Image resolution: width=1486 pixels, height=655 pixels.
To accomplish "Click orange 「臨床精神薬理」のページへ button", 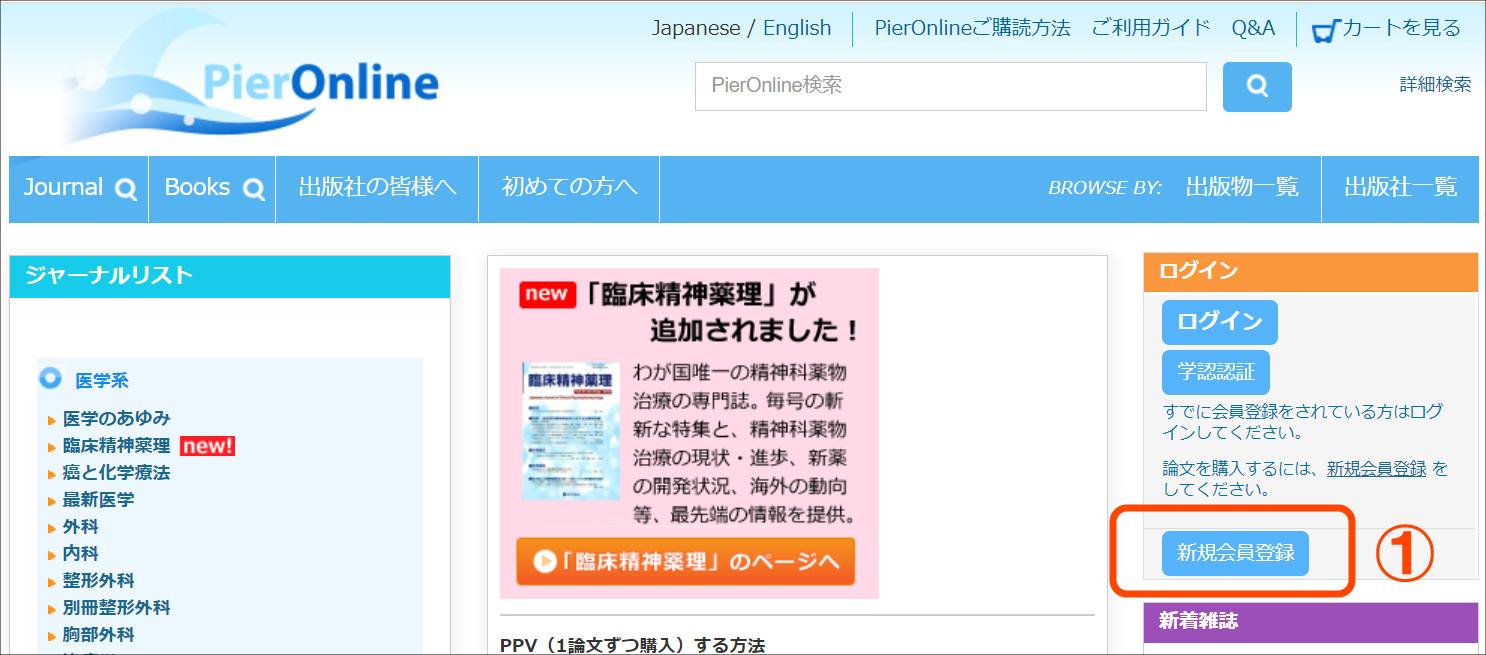I will point(686,561).
